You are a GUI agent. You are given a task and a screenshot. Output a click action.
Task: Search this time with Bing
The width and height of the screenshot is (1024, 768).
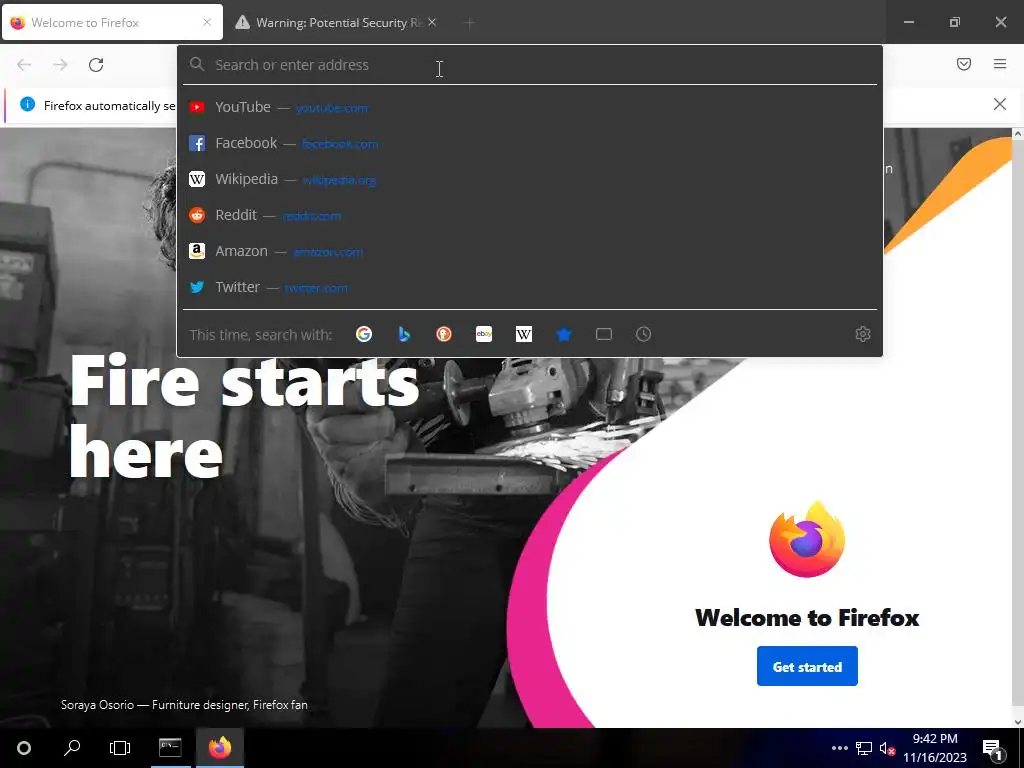tap(404, 334)
